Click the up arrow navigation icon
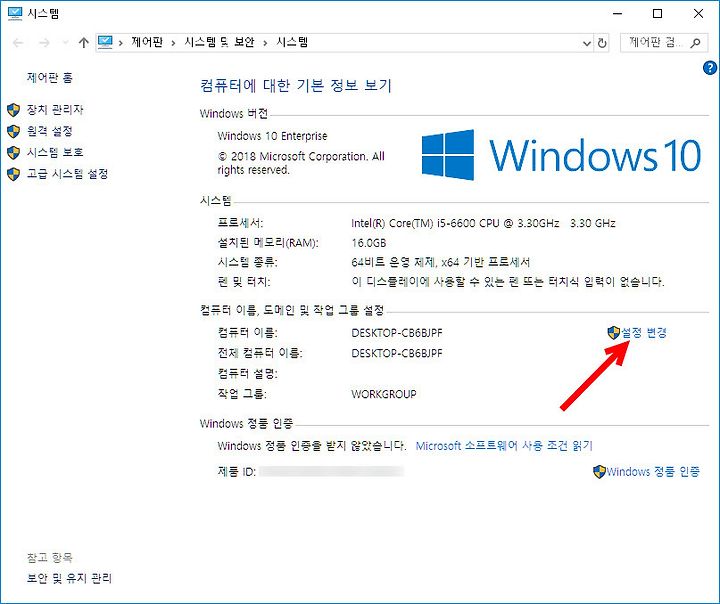 tap(83, 43)
